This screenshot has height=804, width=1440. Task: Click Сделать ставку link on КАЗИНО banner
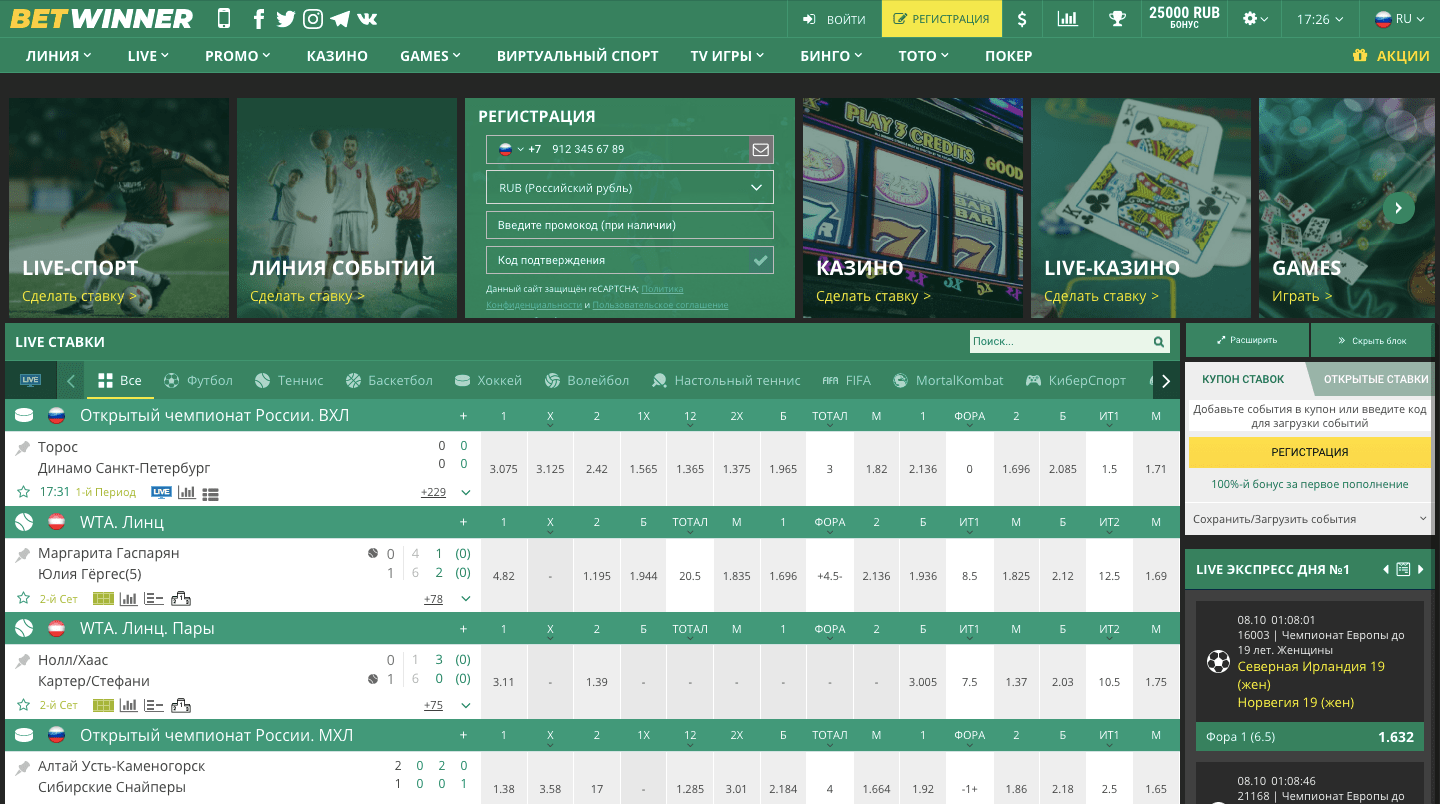click(x=874, y=296)
